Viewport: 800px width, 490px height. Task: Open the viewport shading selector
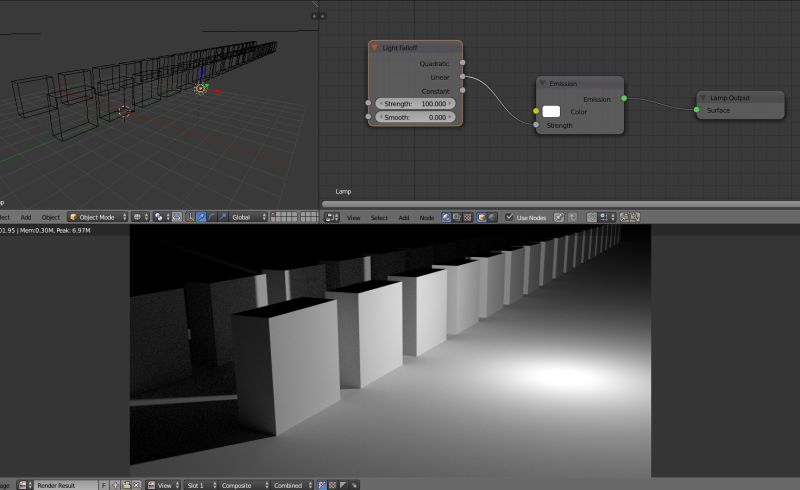(x=140, y=217)
